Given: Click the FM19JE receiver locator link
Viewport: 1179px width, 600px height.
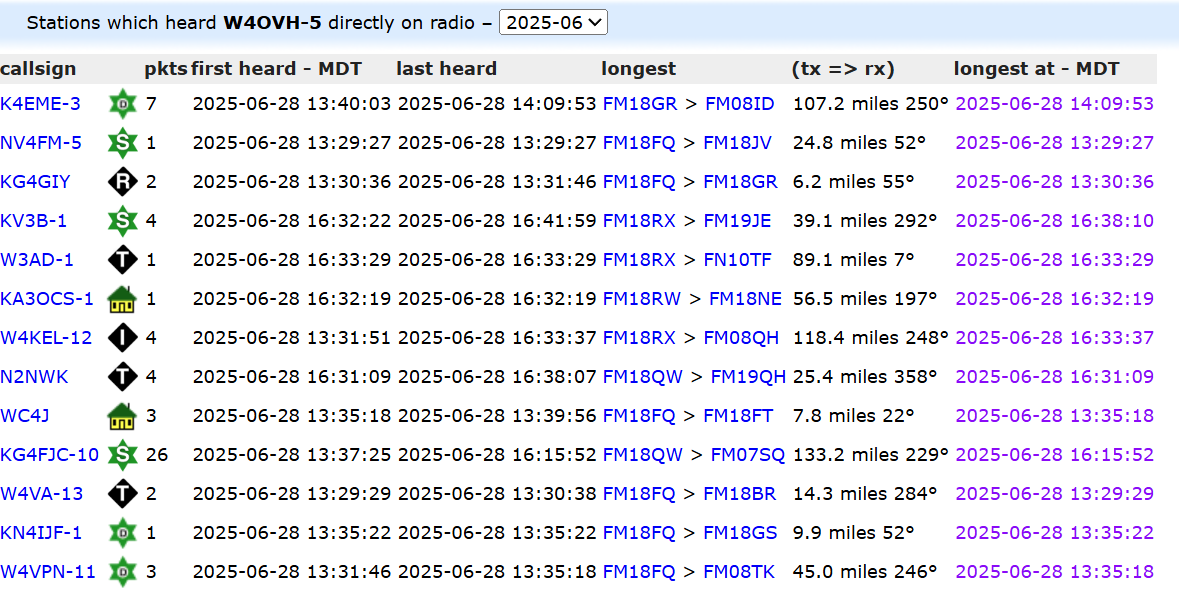Looking at the screenshot, I should tap(738, 221).
